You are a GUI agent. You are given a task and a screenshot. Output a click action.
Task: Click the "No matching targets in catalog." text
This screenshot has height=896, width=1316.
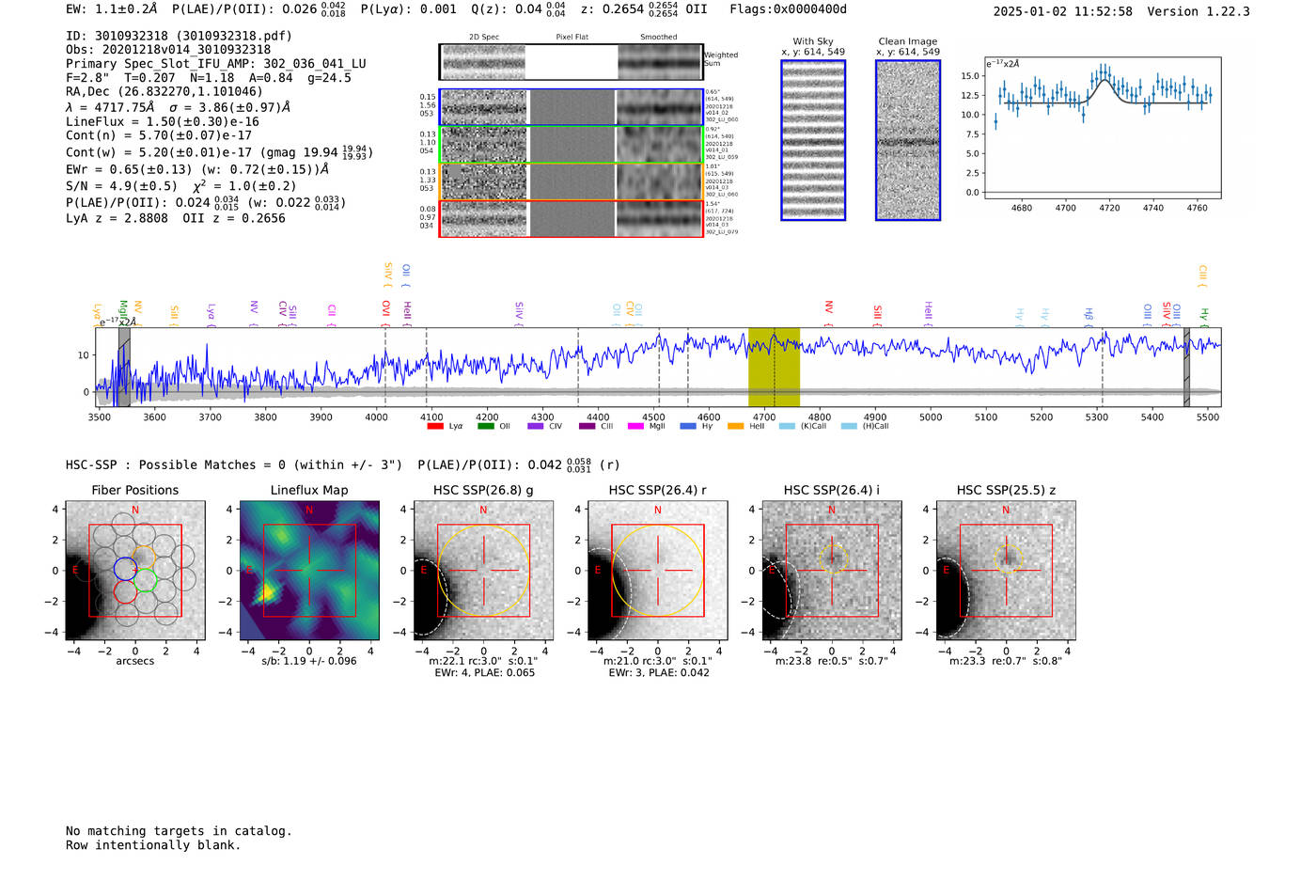point(179,831)
